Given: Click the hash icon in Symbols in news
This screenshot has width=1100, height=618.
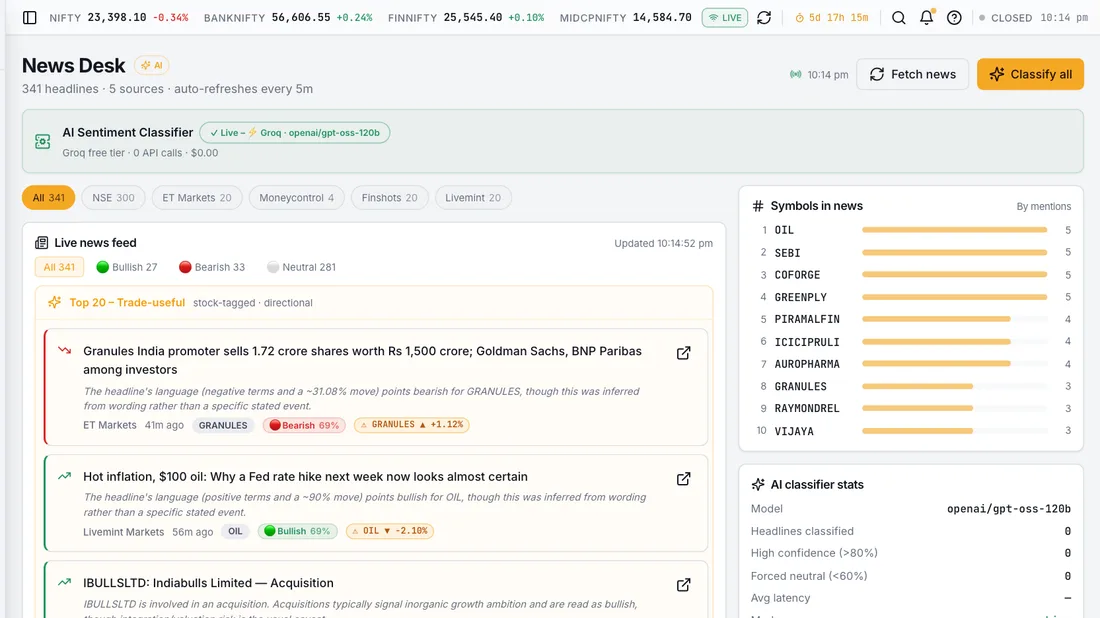Looking at the screenshot, I should click(x=758, y=206).
